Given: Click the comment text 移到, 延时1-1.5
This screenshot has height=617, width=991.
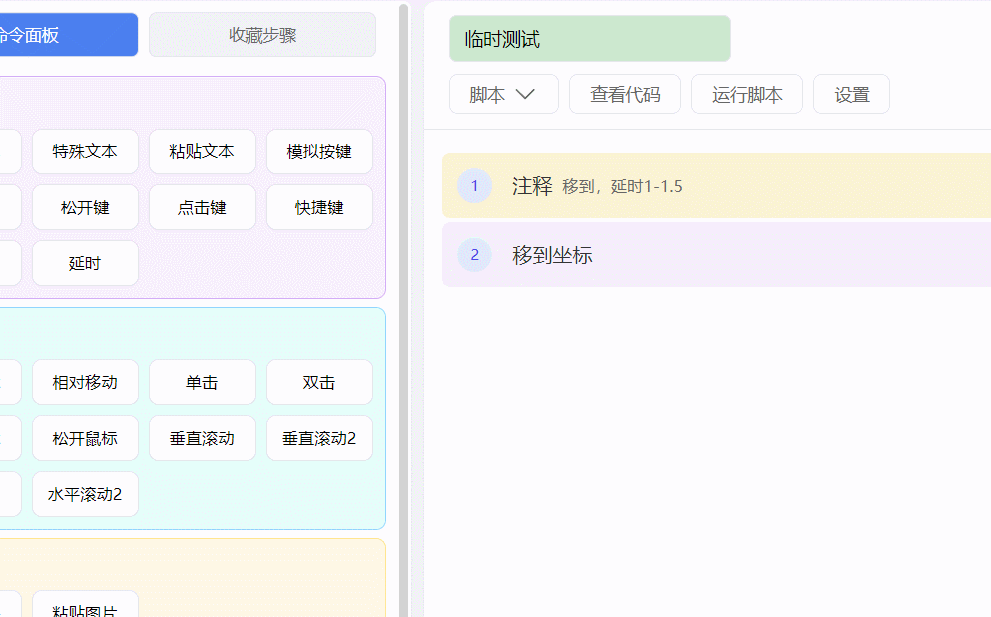Looking at the screenshot, I should [x=623, y=186].
